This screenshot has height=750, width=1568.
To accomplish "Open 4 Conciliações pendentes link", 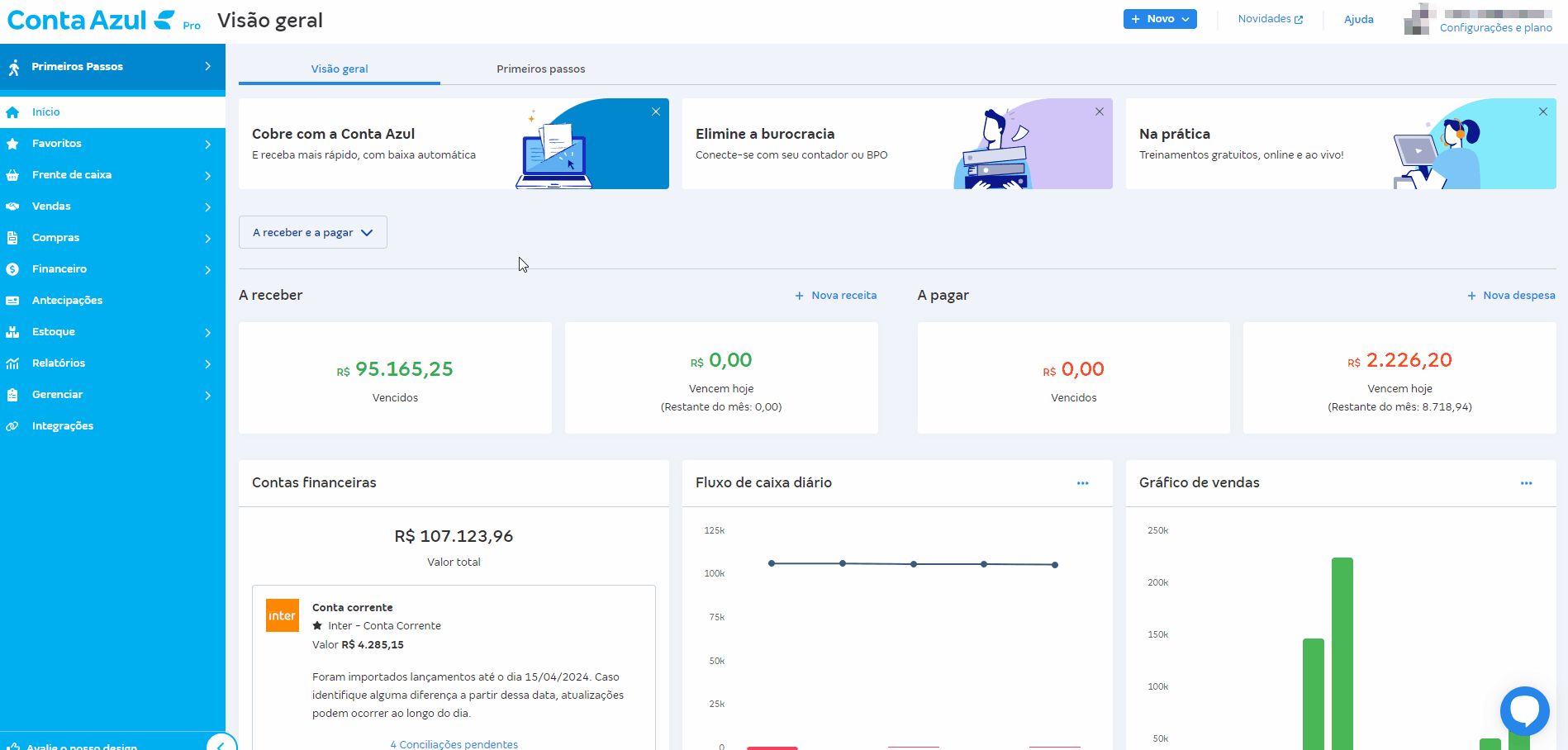I will click(454, 744).
